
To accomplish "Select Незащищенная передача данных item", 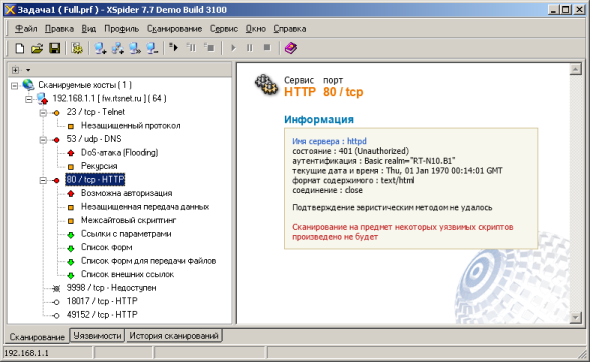I will tap(145, 207).
